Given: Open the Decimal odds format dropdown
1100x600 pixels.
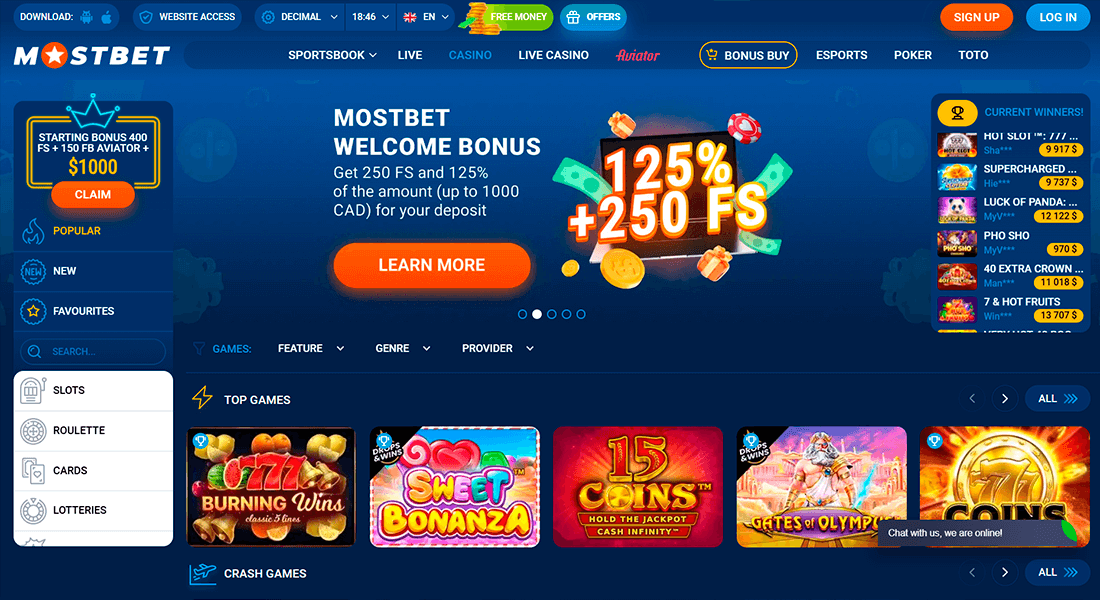Looking at the screenshot, I should 300,17.
